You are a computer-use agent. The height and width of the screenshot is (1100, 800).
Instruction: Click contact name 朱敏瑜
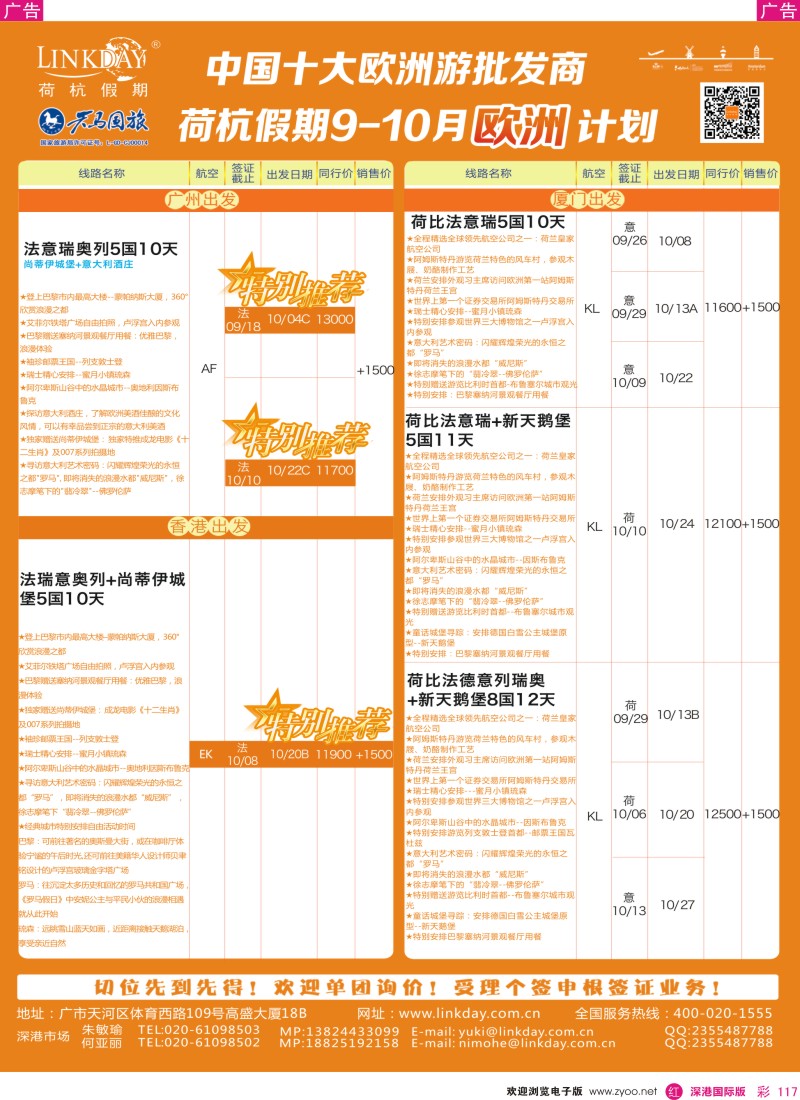[x=102, y=1030]
